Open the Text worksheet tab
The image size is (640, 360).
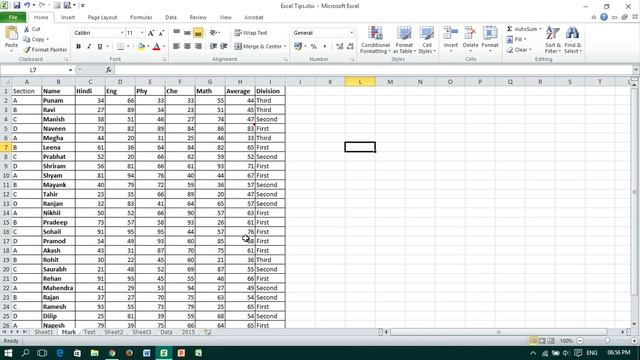89,332
